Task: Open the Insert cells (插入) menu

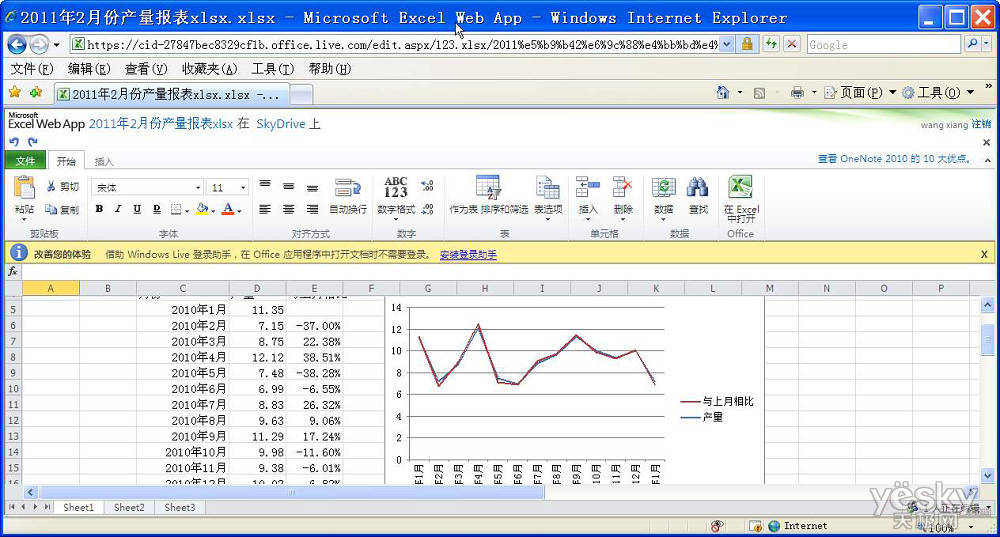Action: pyautogui.click(x=587, y=198)
